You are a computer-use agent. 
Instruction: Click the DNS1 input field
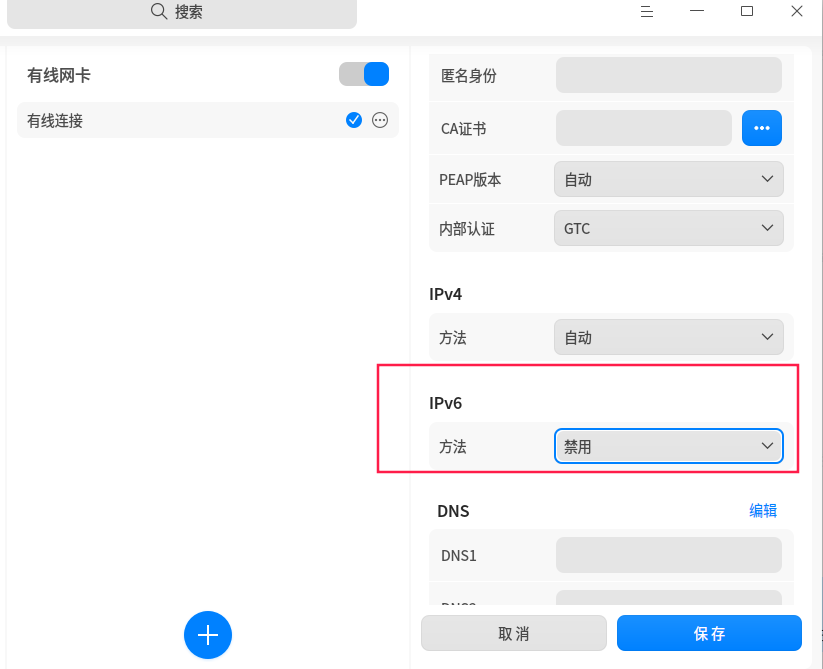click(669, 555)
